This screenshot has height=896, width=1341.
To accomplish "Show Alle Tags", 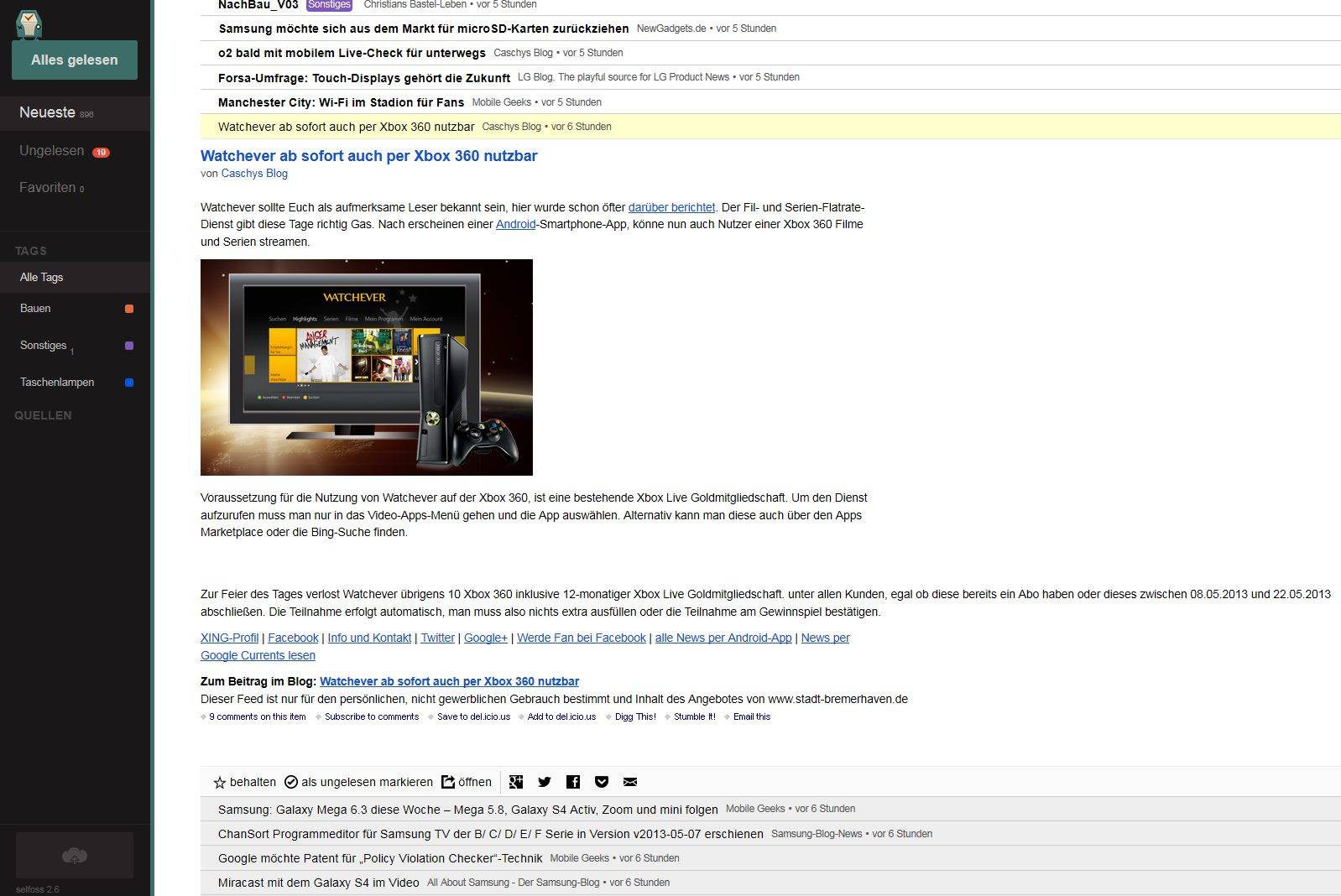I will click(x=75, y=277).
